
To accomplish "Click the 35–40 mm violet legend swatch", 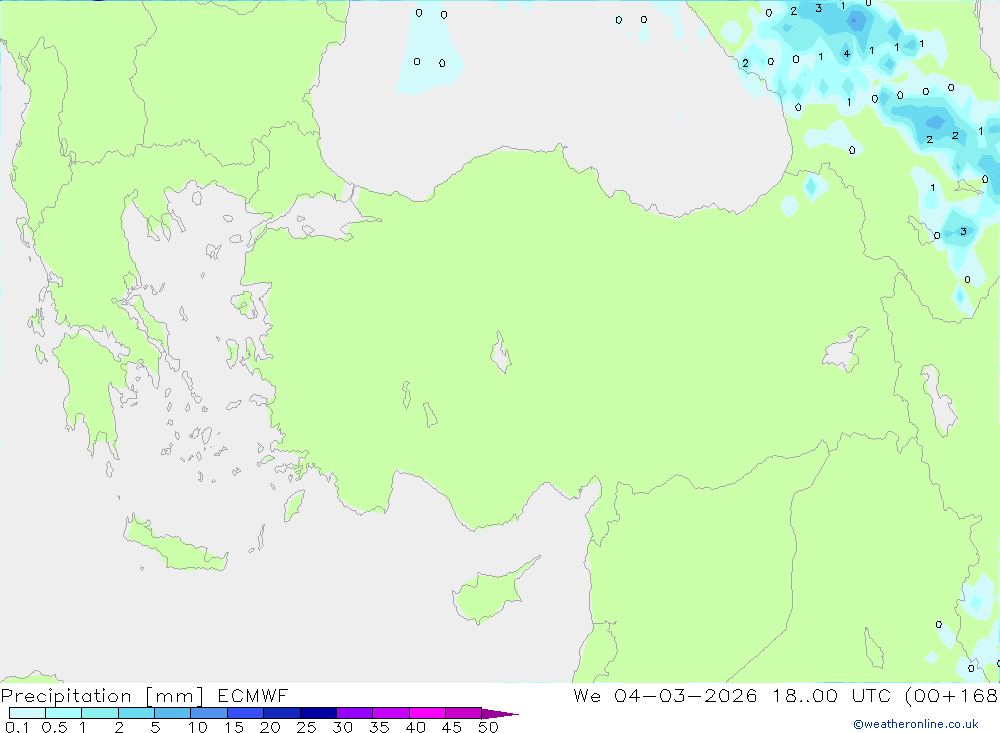I will pos(391,713).
